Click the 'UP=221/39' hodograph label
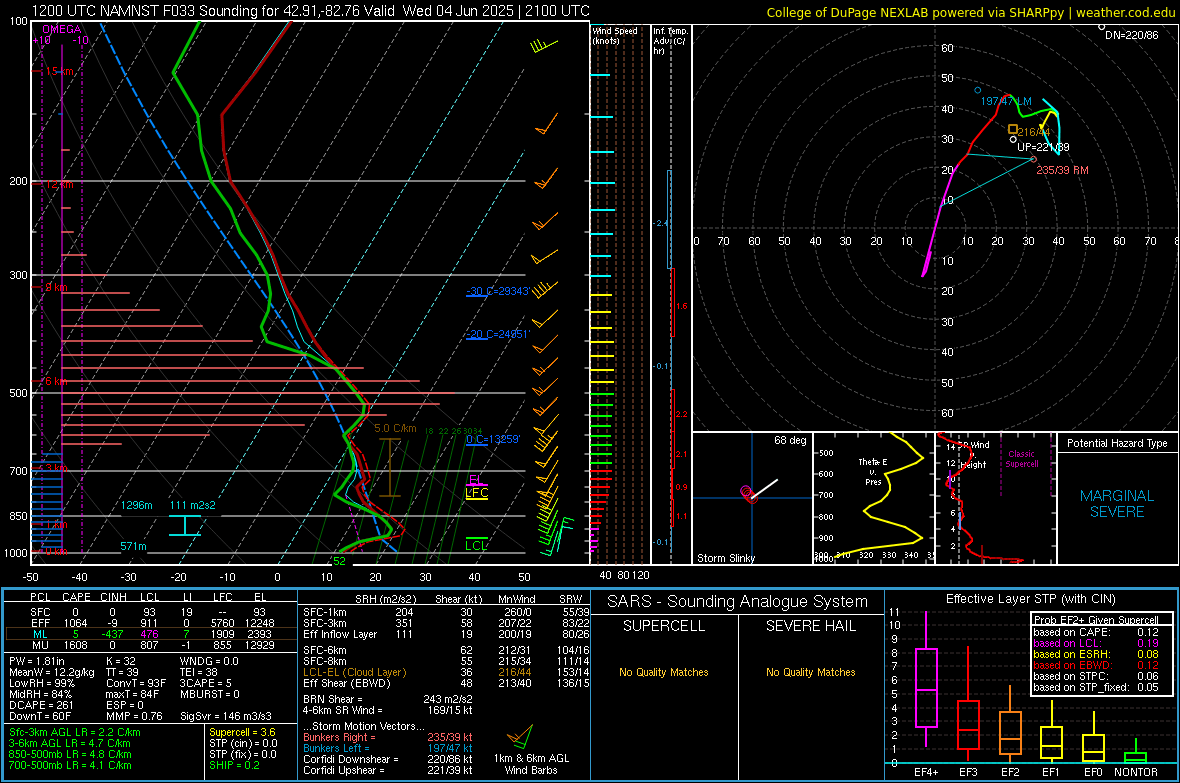This screenshot has width=1180, height=783. coord(1043,148)
